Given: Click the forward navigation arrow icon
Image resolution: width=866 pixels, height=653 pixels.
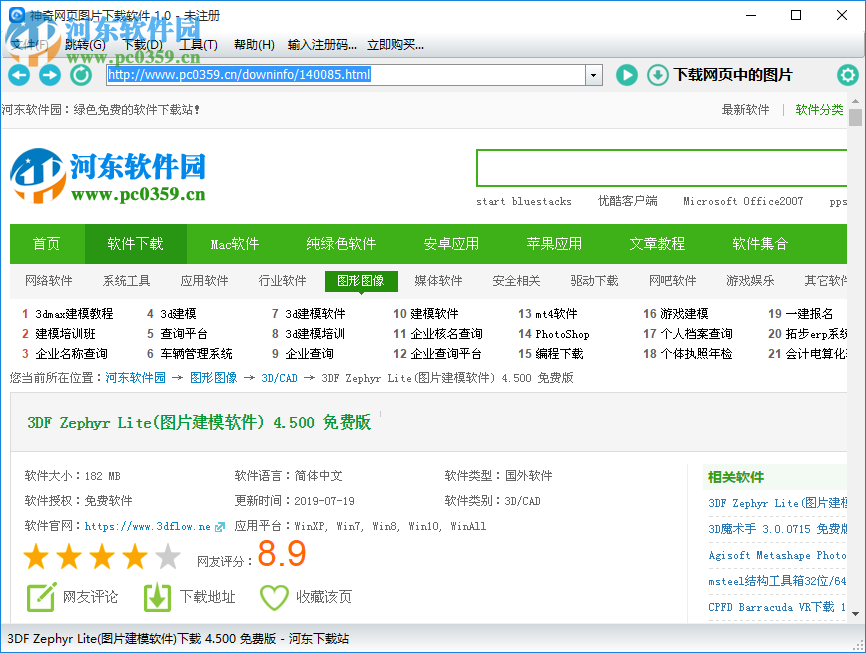Looking at the screenshot, I should click(x=49, y=75).
